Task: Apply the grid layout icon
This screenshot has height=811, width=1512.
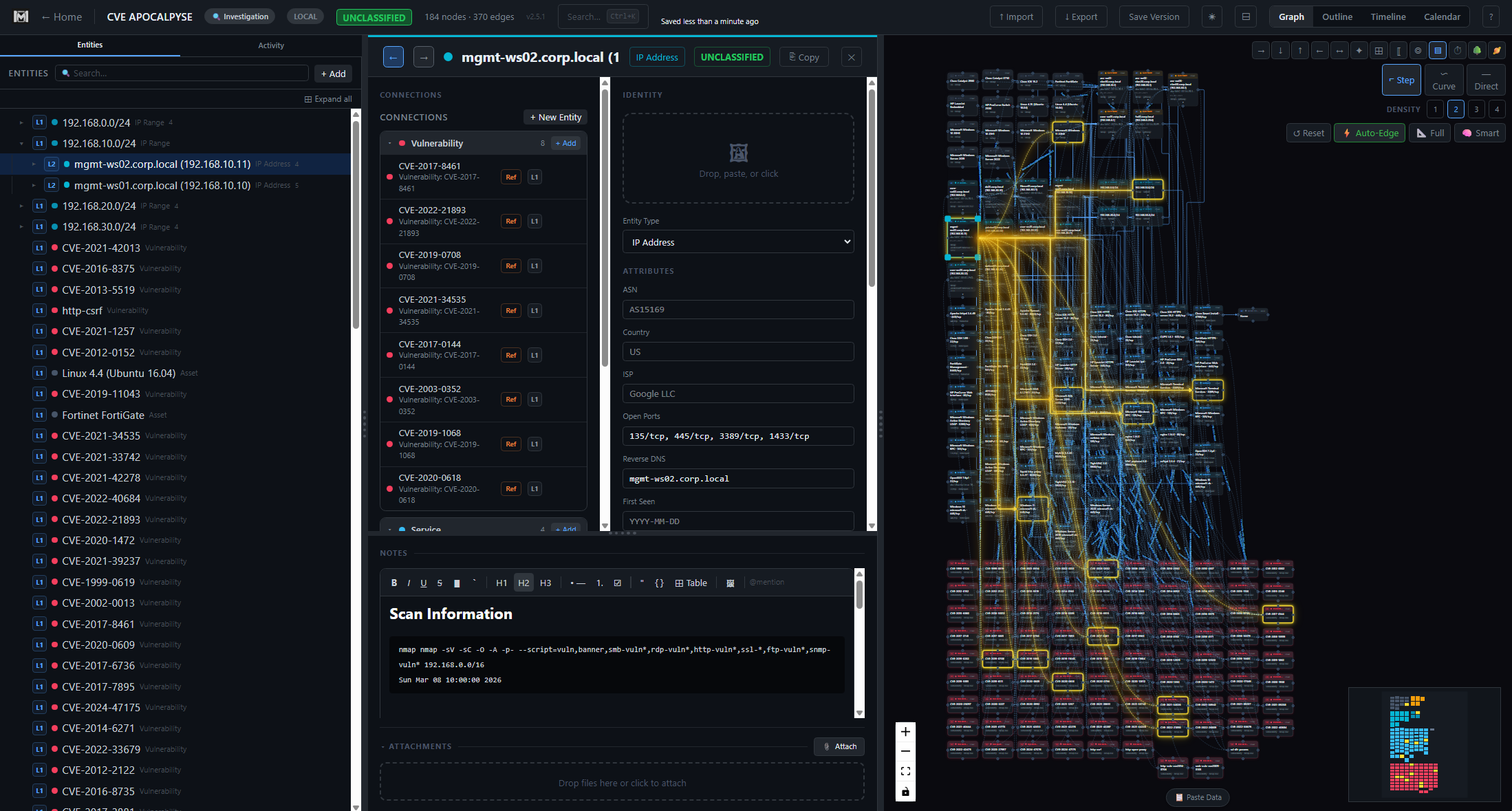Action: click(x=1379, y=50)
